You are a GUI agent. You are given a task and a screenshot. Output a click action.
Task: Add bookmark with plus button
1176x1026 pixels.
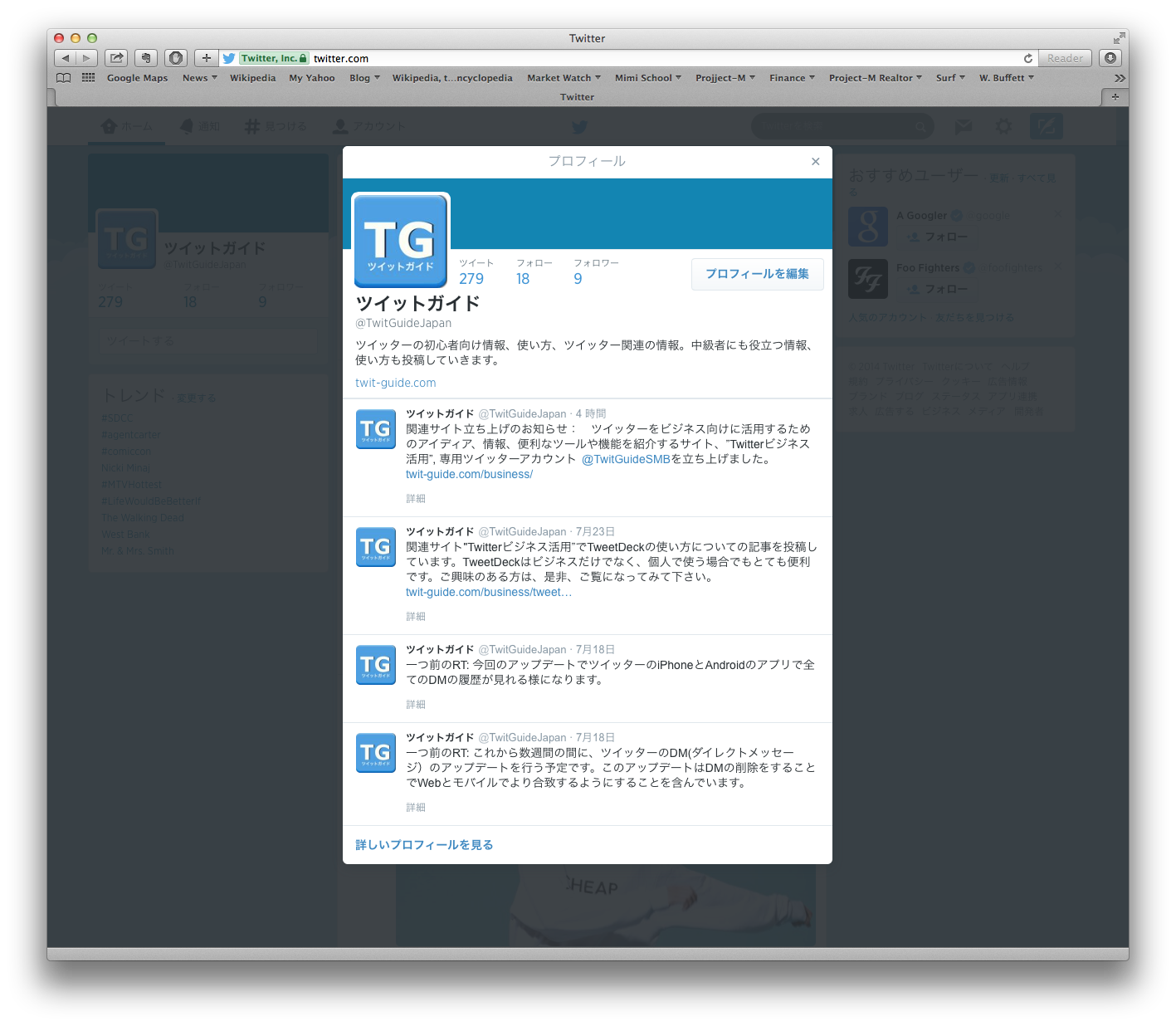tap(207, 58)
